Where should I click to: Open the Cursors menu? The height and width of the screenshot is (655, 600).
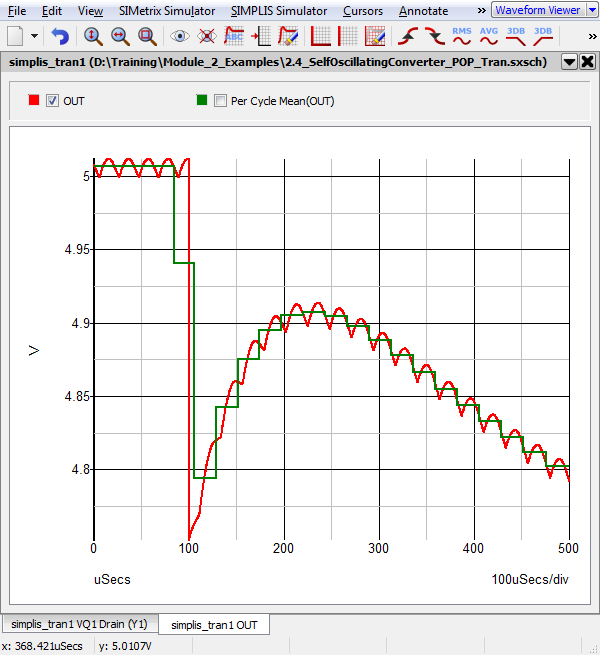362,11
